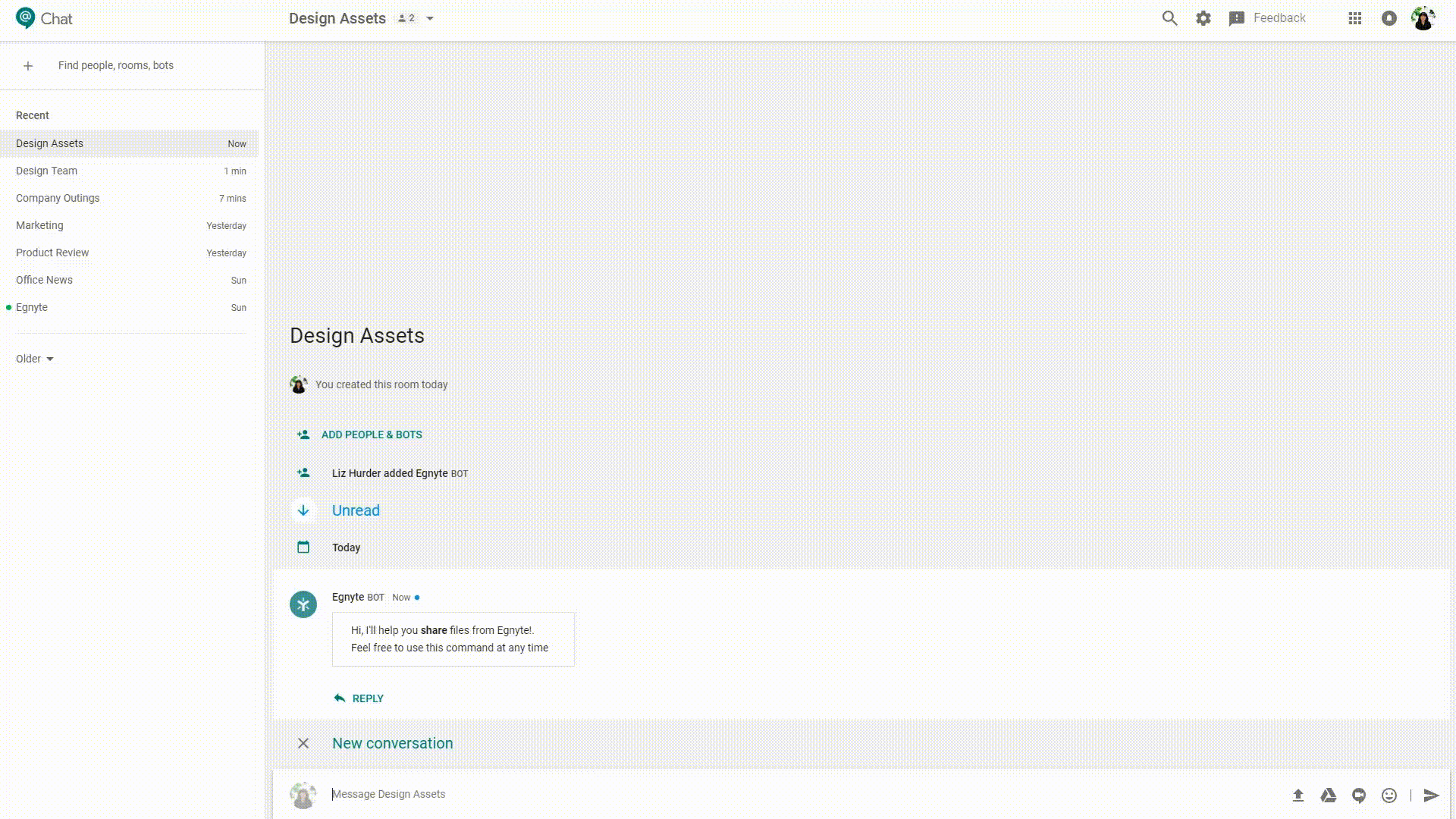Open search with magnifier icon

pyautogui.click(x=1169, y=18)
